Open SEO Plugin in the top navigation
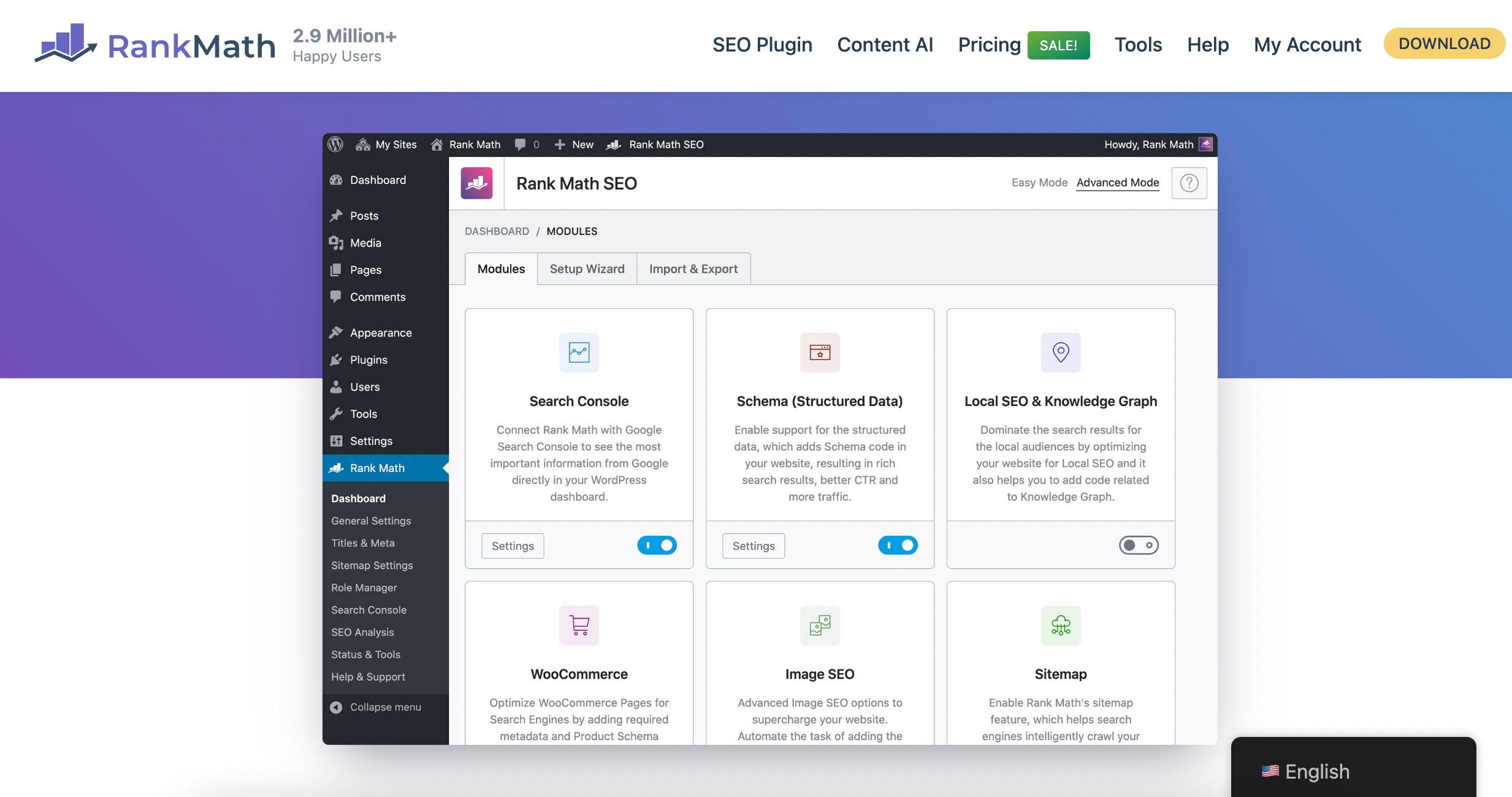Viewport: 1512px width, 797px height. [762, 45]
